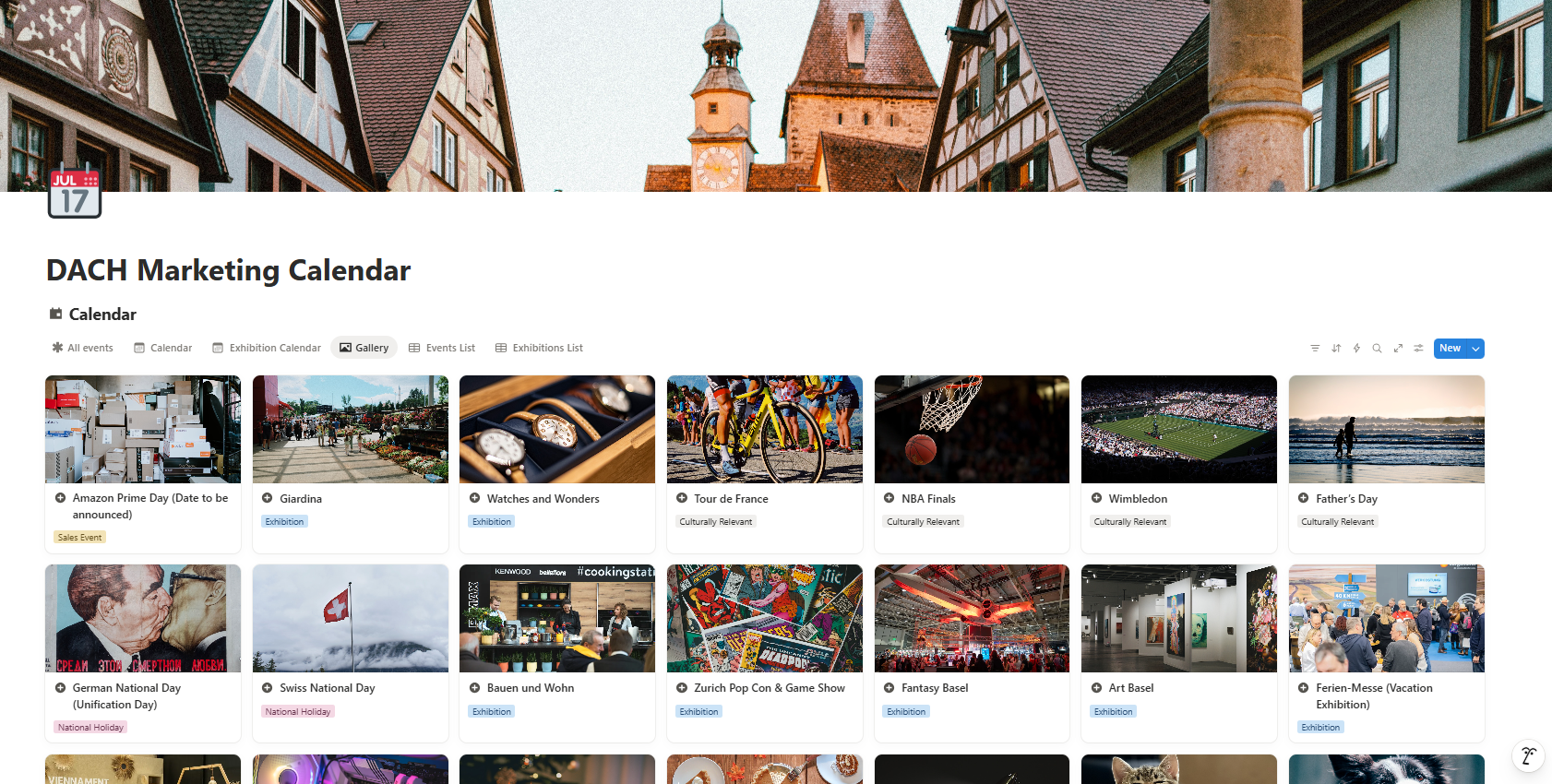Click Exhibition tag under Watches and Wonders

(x=492, y=522)
